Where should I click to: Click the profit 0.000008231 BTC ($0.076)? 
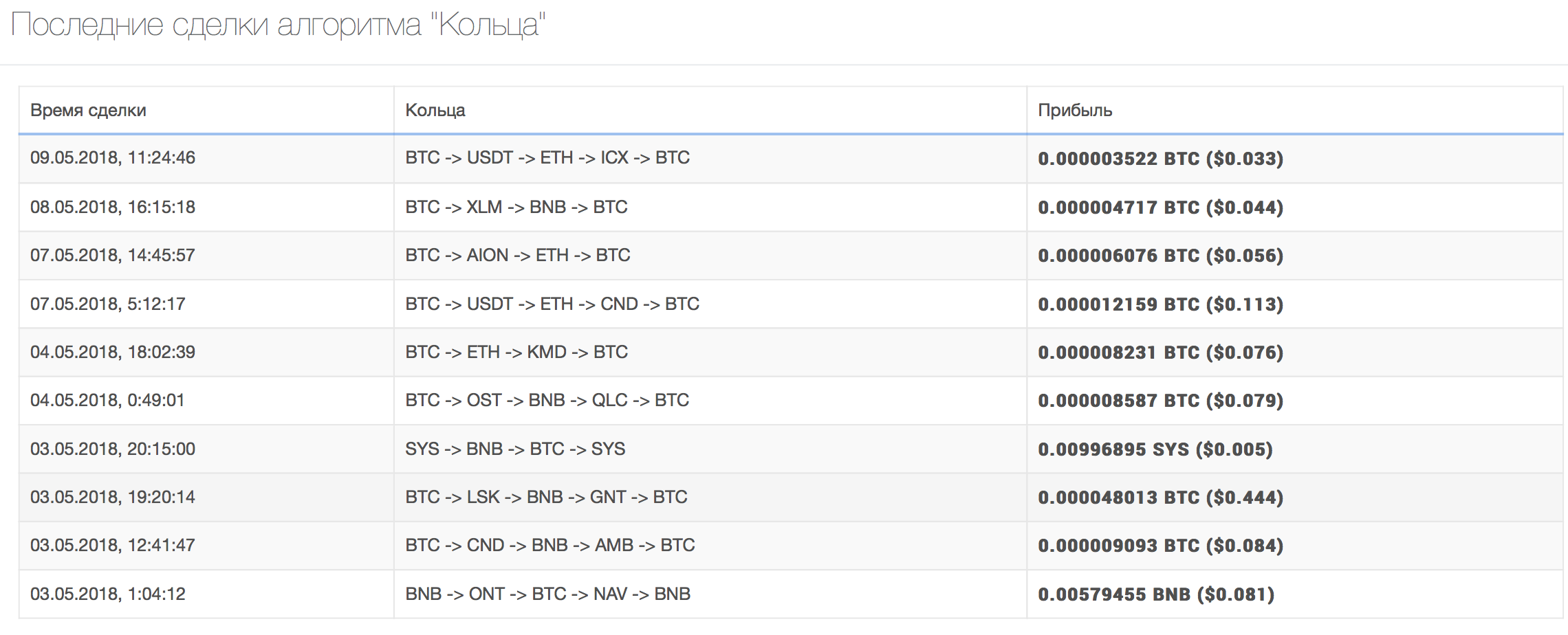(1161, 353)
